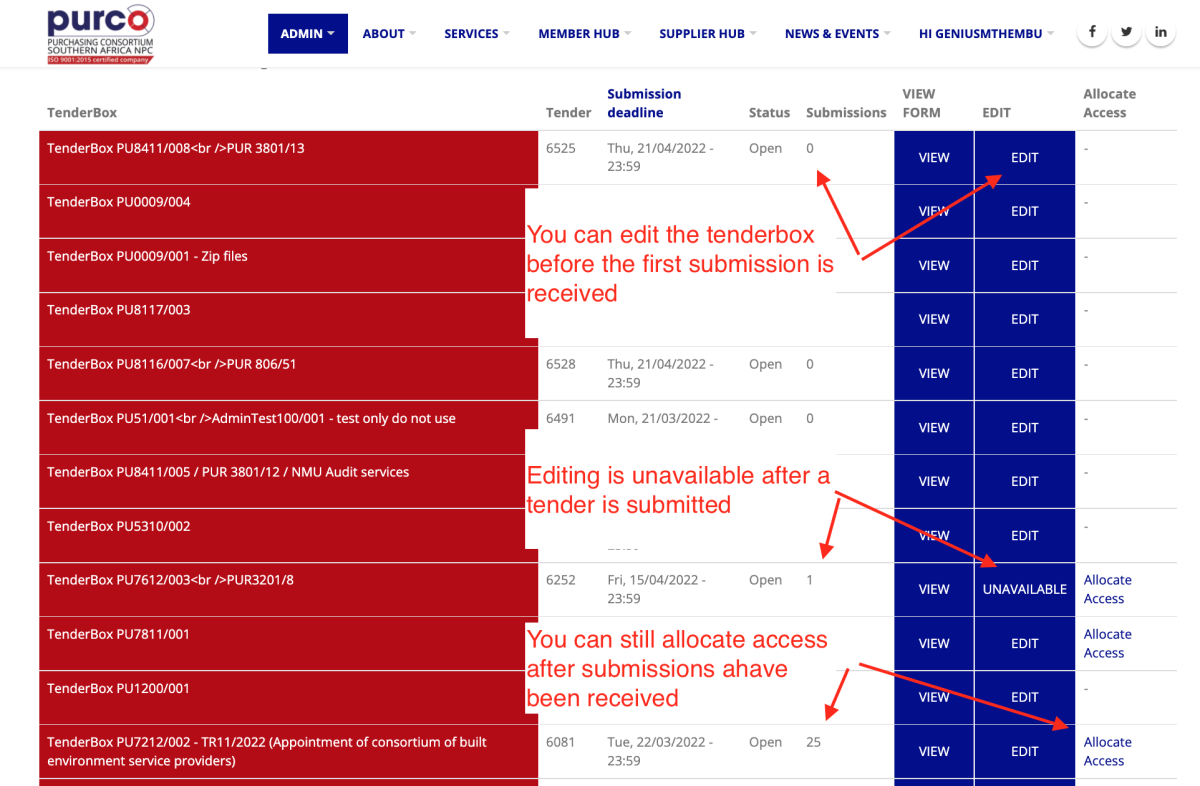This screenshot has height=786, width=1200.
Task: Expand the SERVICES dropdown
Action: pos(476,34)
